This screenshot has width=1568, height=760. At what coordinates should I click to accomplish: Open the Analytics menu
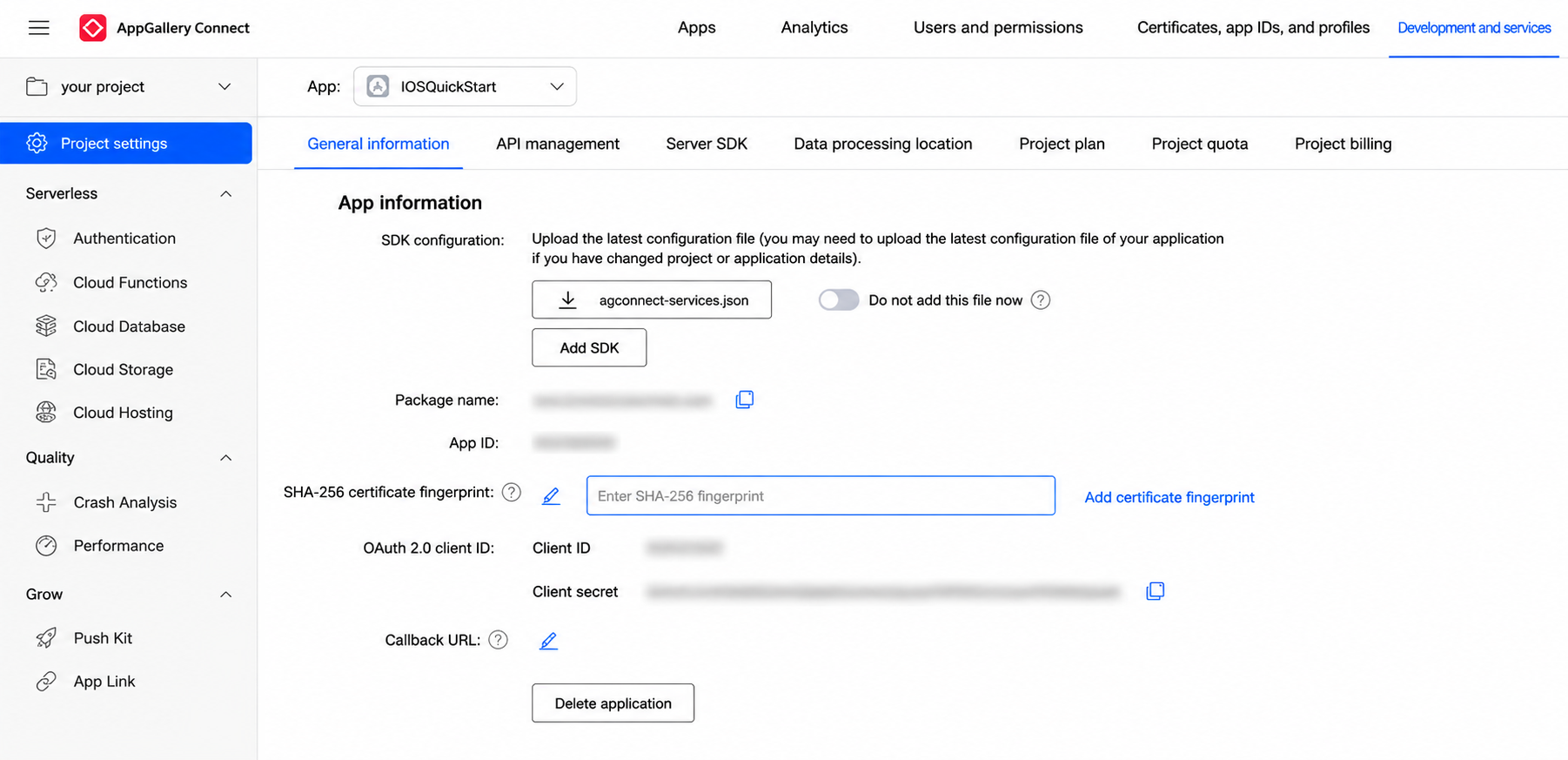pos(814,28)
